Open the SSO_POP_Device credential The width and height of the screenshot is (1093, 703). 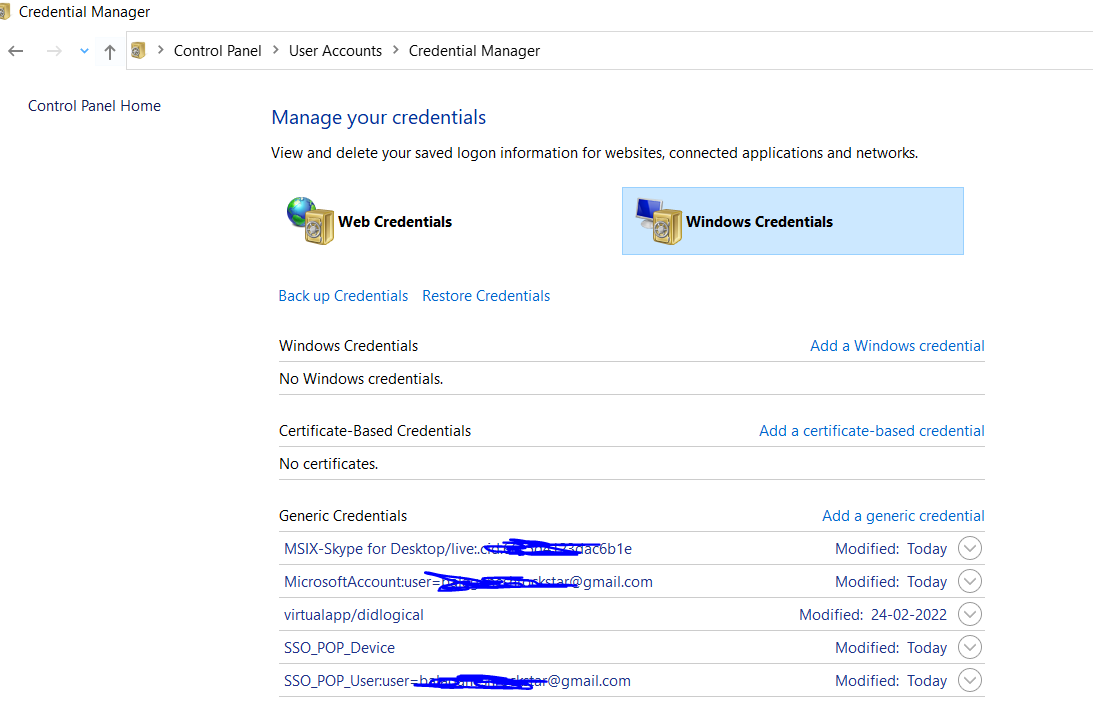coord(339,648)
